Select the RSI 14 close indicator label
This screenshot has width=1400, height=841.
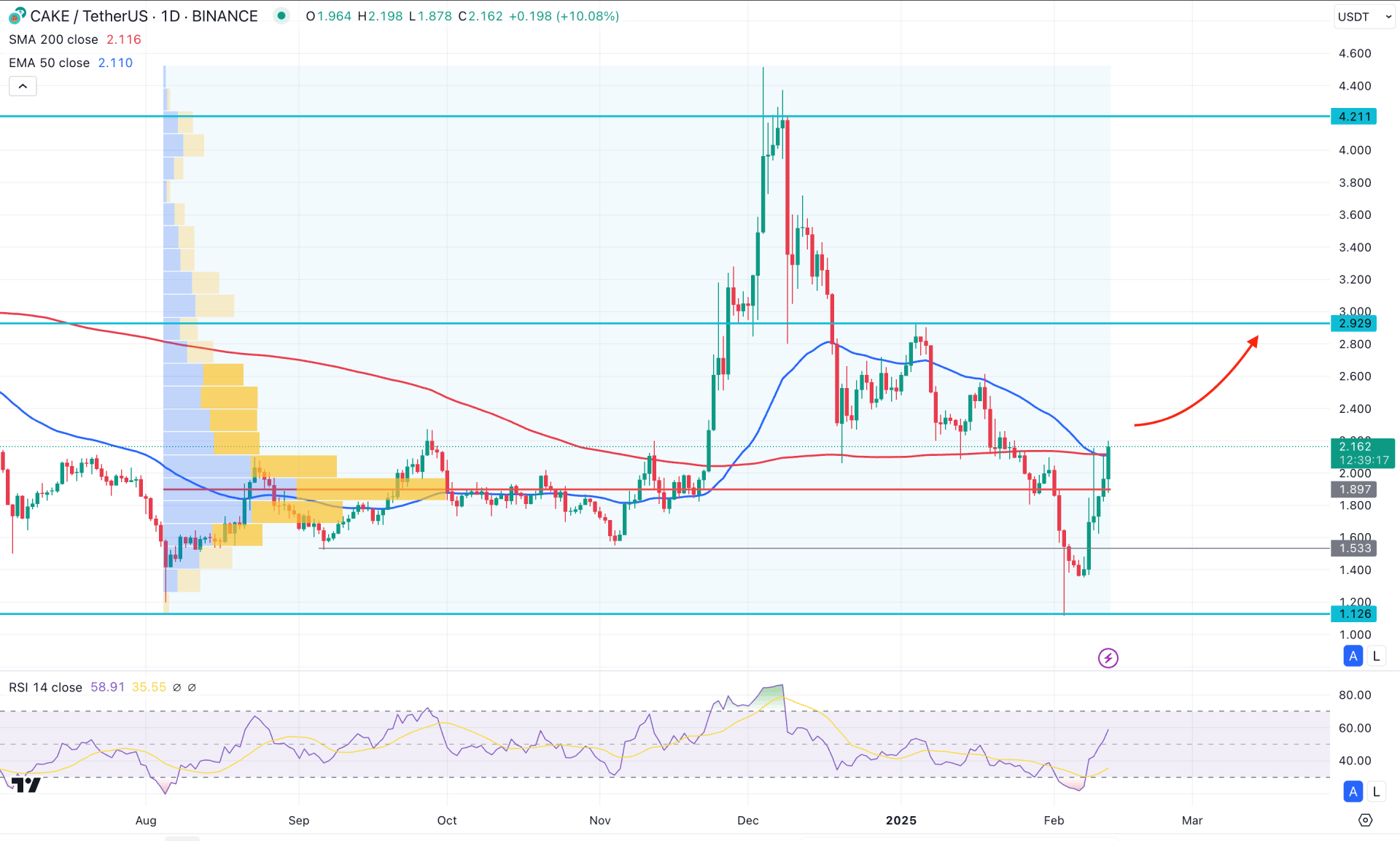[x=45, y=687]
